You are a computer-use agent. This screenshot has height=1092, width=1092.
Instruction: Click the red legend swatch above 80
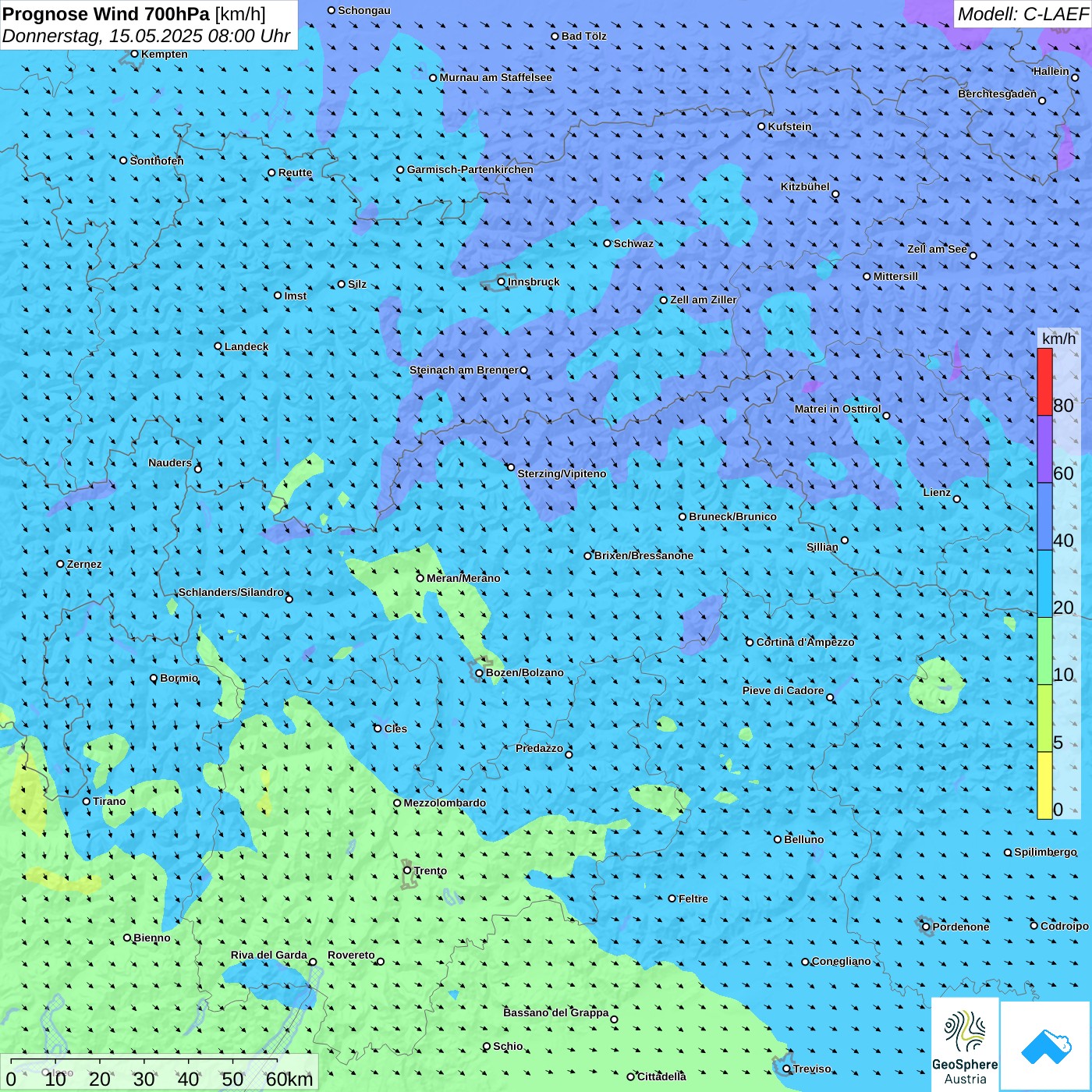(1044, 382)
